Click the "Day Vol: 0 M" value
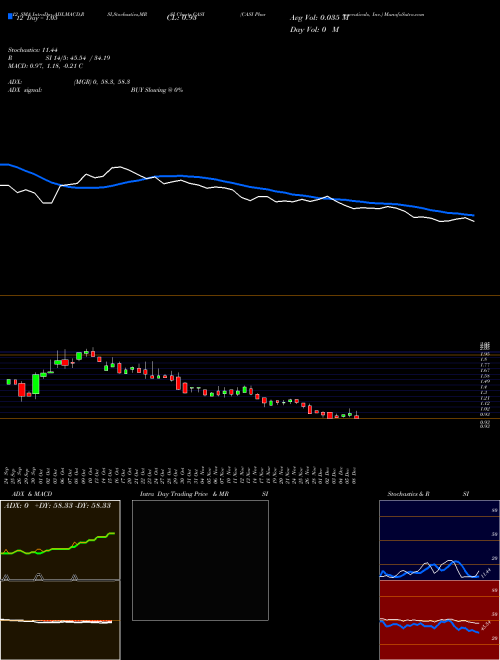Screen dimensions: 500x660 click(314, 30)
